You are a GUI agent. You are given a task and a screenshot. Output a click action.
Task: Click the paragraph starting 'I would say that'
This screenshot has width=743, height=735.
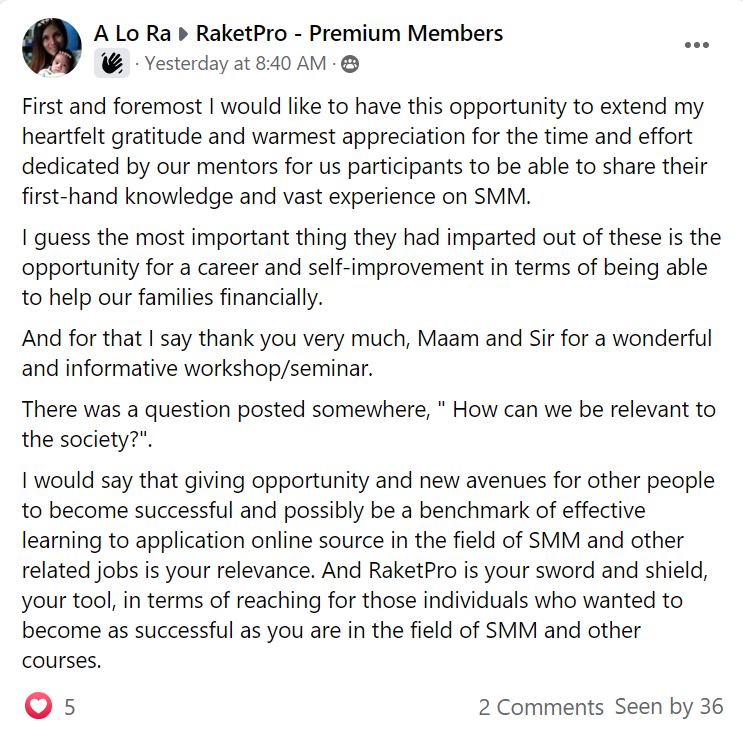click(x=368, y=570)
